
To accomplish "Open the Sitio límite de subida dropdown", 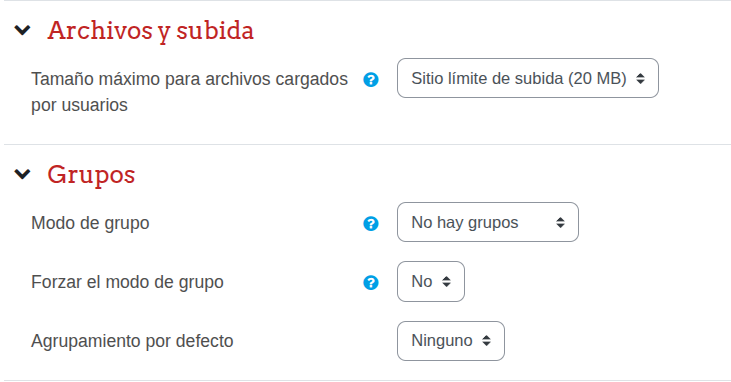I will point(528,78).
